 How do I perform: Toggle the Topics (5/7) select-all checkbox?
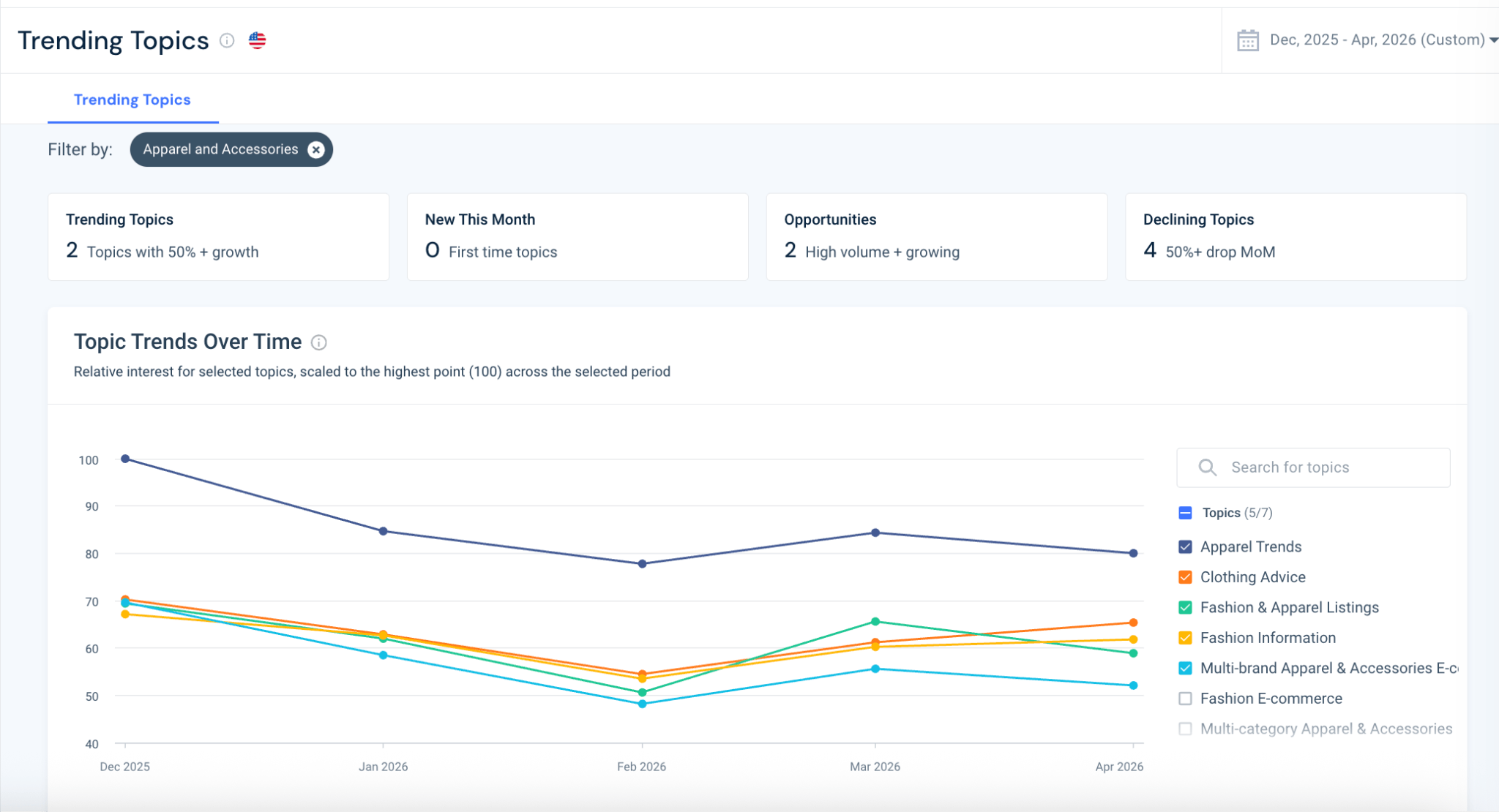tap(1185, 513)
